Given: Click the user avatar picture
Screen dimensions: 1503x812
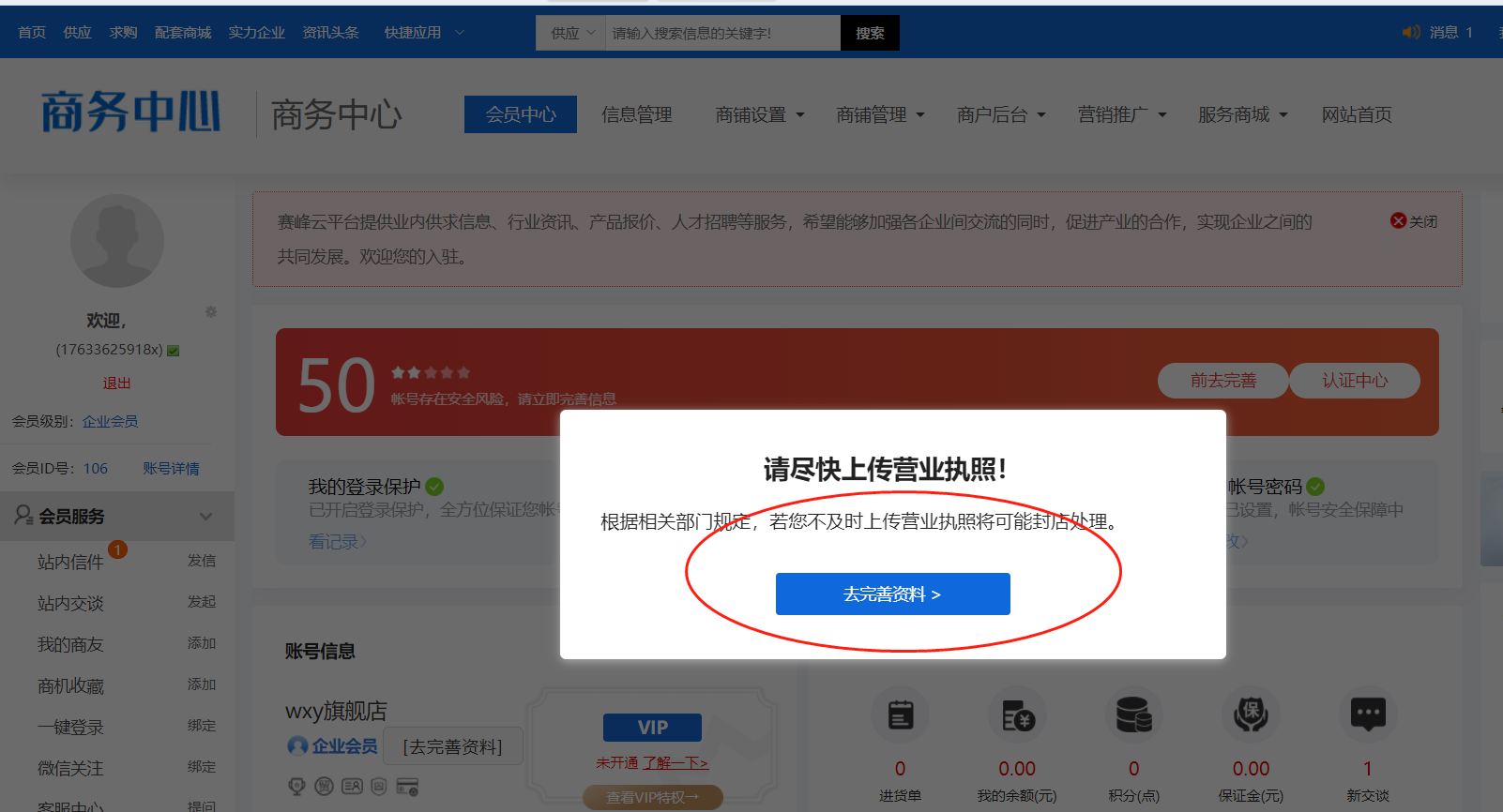Looking at the screenshot, I should pyautogui.click(x=117, y=241).
